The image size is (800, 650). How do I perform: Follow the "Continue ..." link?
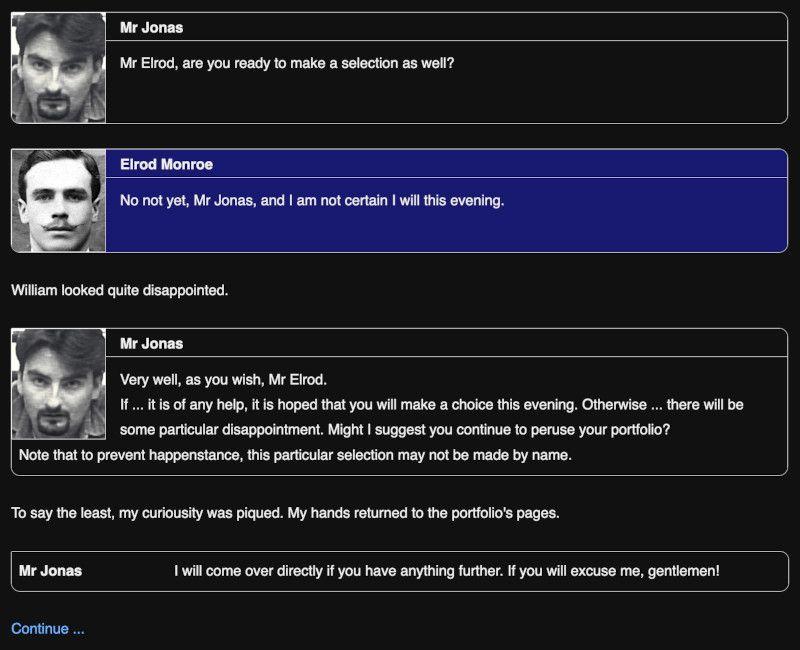(x=48, y=629)
